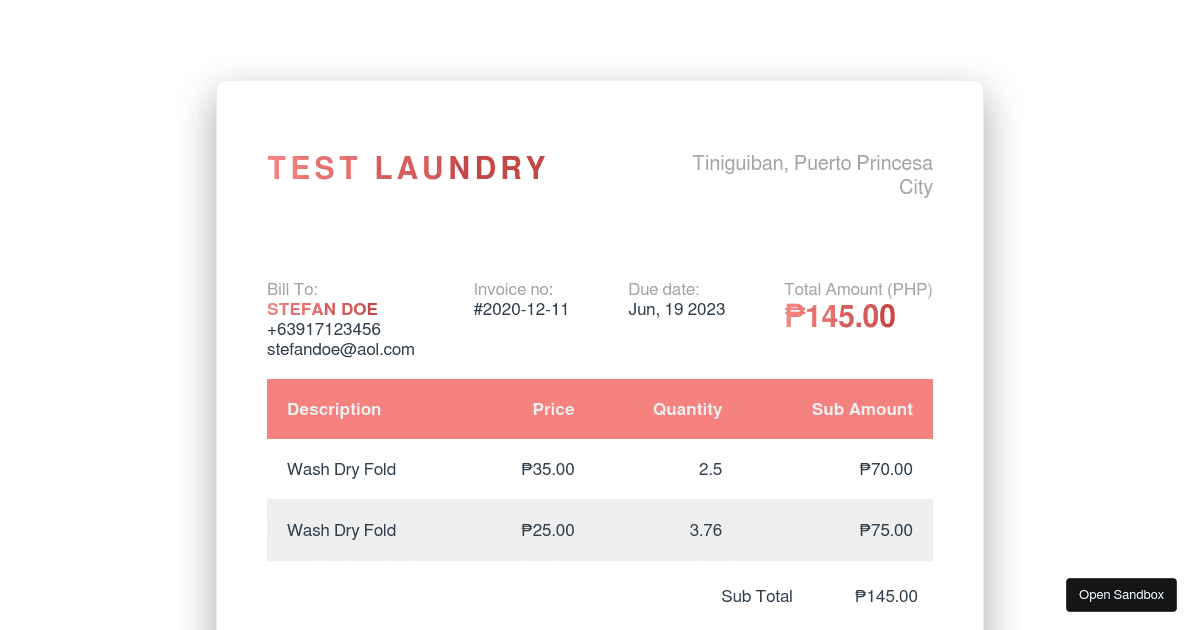Select the first Wash Dry Fold row

click(341, 469)
